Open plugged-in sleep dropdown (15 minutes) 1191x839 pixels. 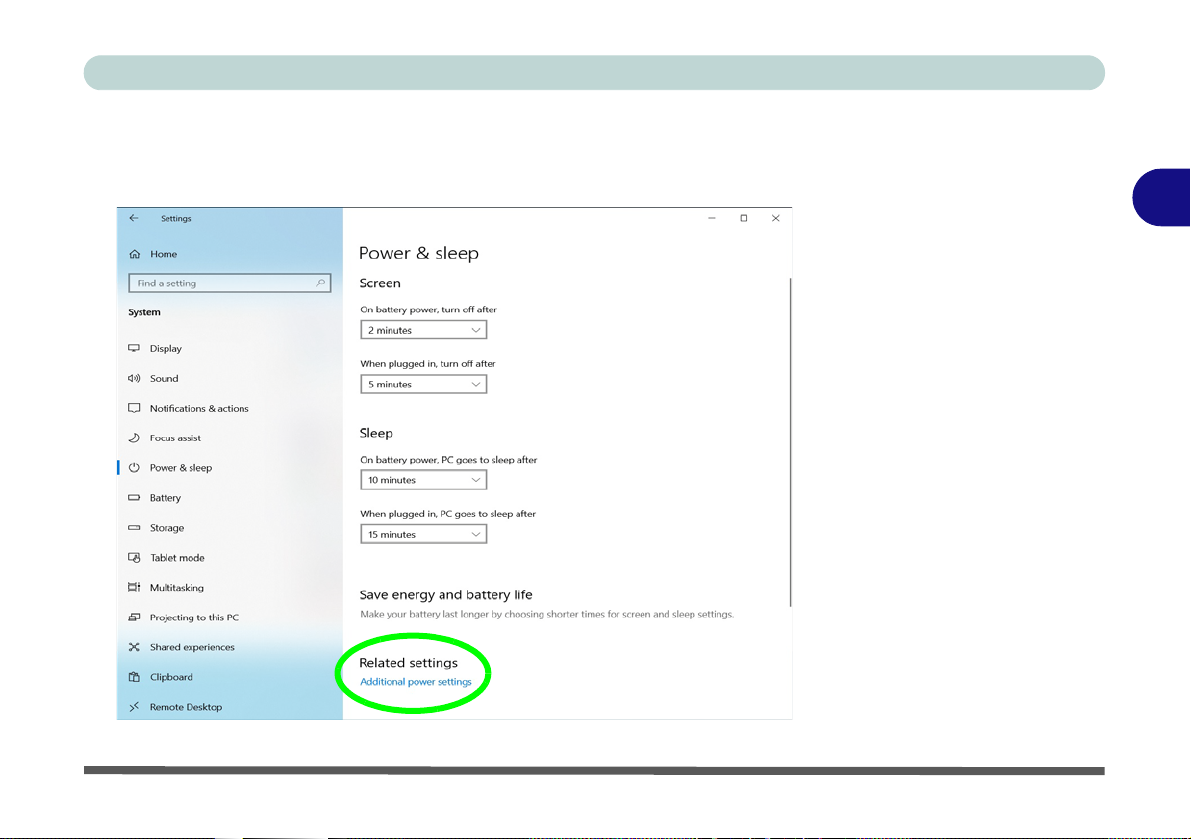pos(423,535)
